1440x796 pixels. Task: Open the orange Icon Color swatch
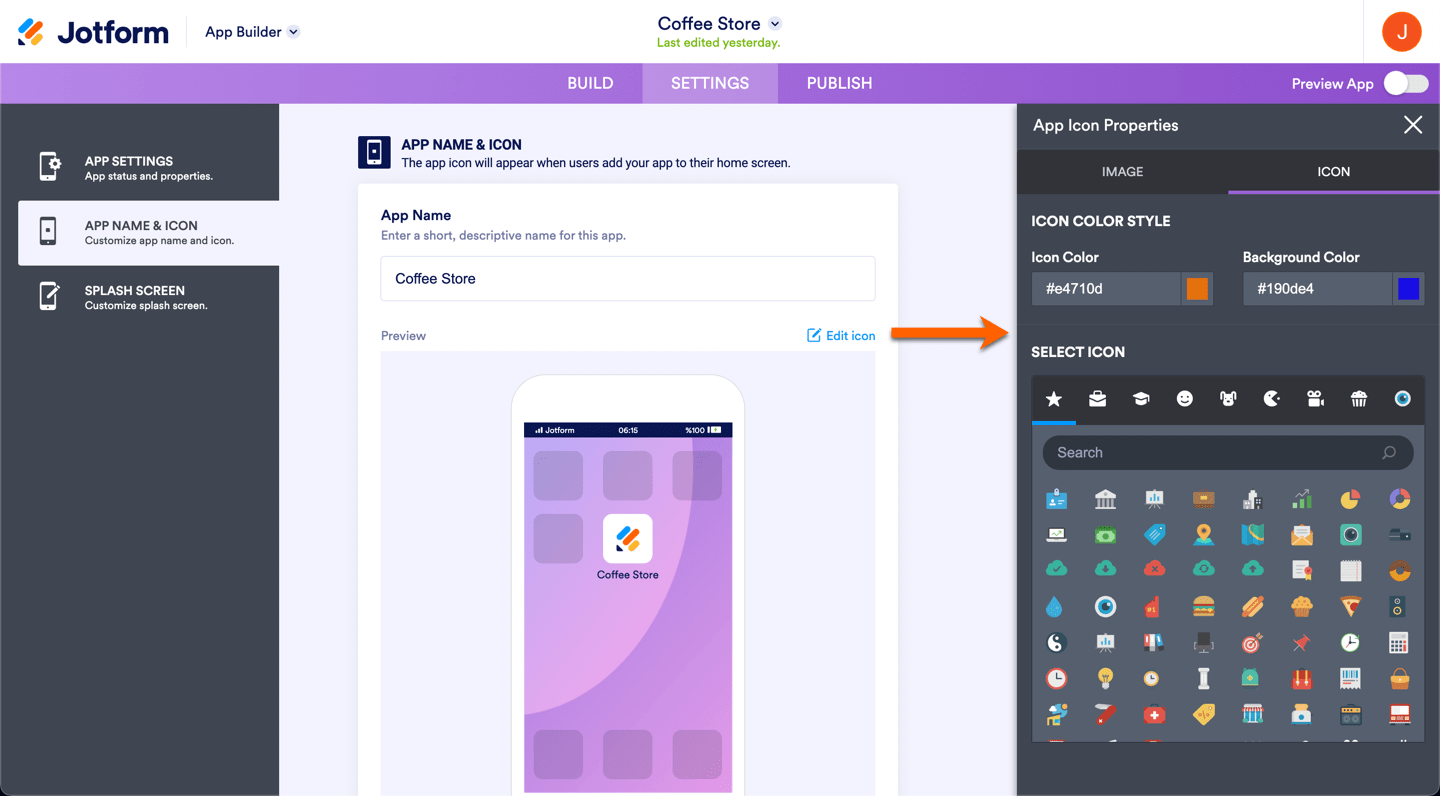(x=1197, y=289)
